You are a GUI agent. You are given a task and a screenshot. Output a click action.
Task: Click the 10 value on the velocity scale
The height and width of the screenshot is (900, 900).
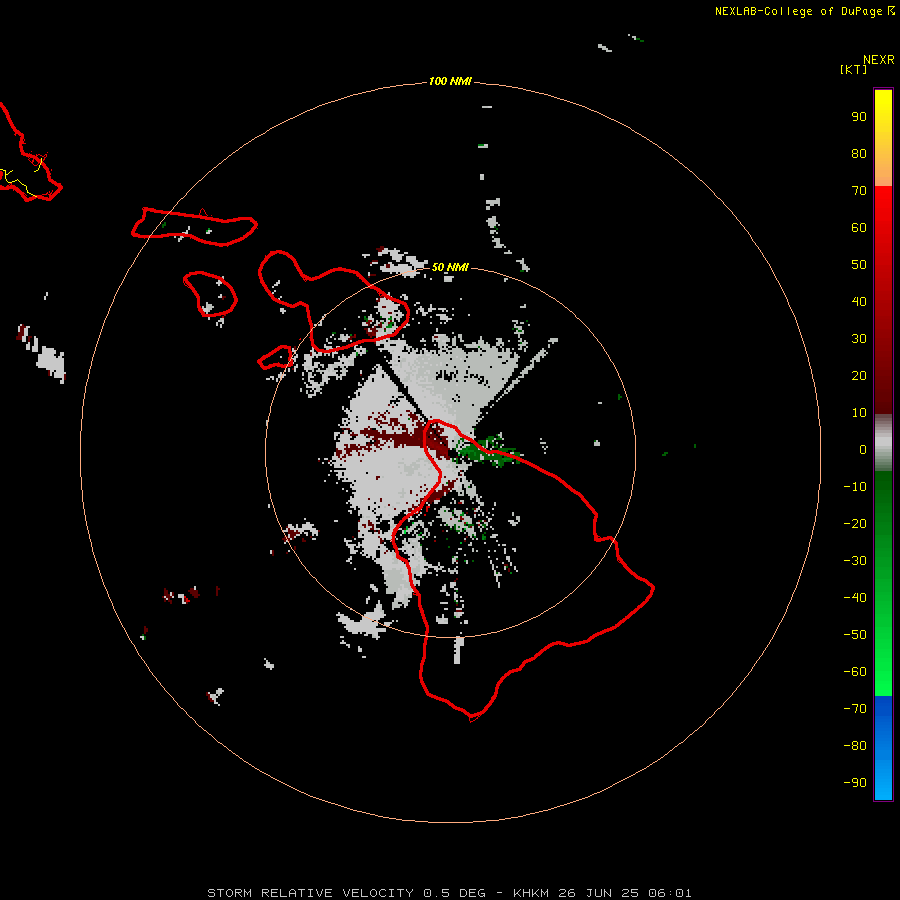coord(859,413)
